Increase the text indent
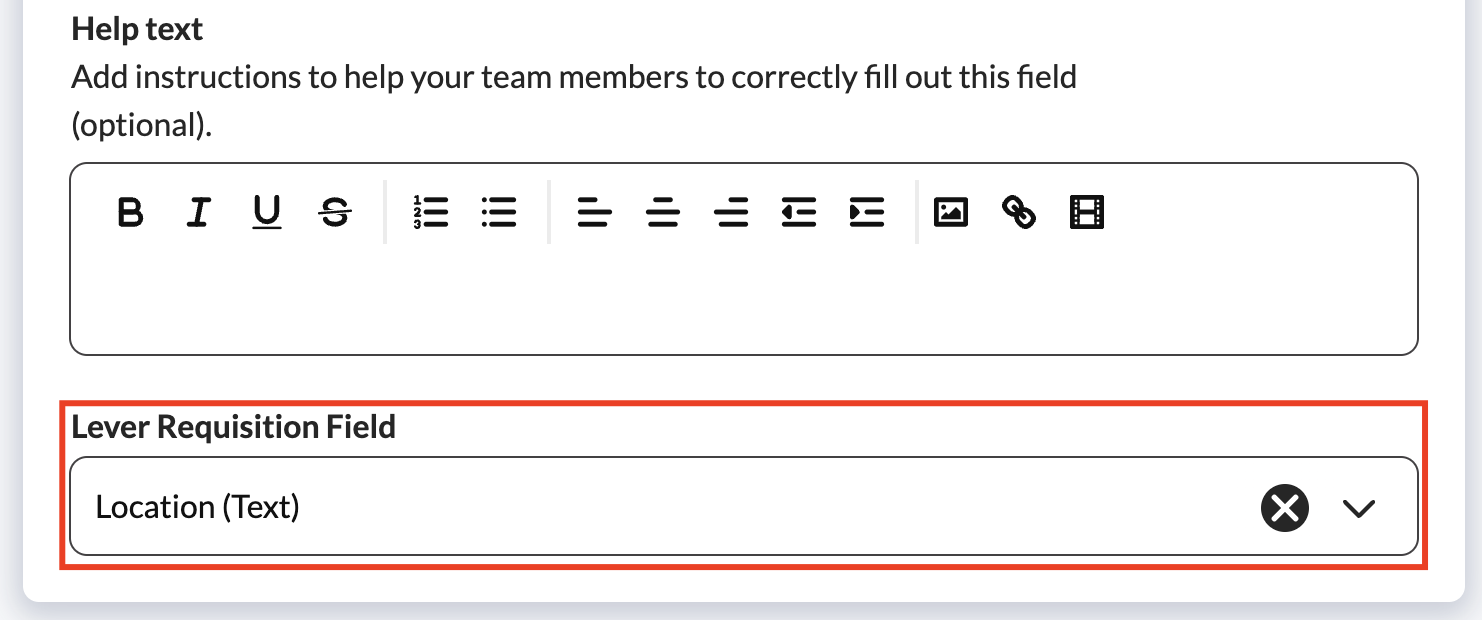Viewport: 1482px width, 620px height. [x=867, y=212]
